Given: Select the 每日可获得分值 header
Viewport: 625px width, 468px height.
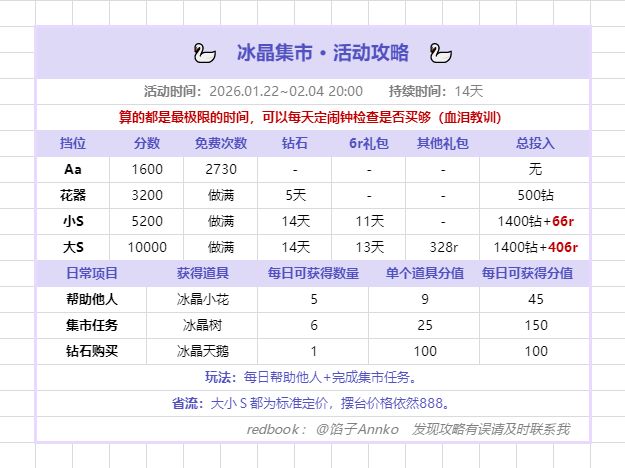Looking at the screenshot, I should tap(527, 273).
